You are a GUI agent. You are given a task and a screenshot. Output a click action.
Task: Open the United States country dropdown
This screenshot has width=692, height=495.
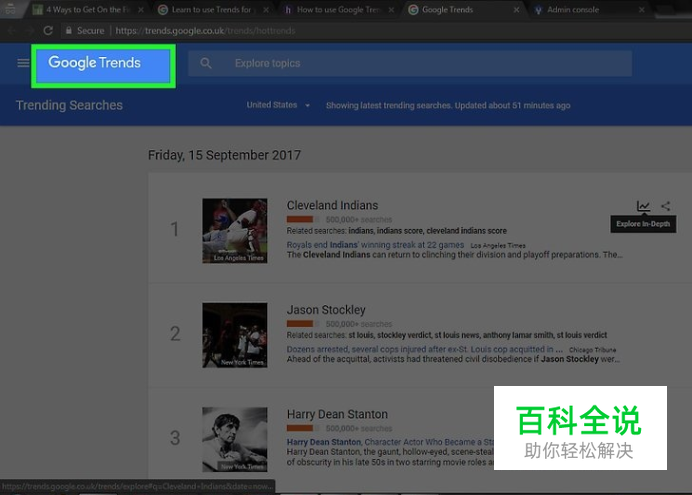pyautogui.click(x=278, y=105)
